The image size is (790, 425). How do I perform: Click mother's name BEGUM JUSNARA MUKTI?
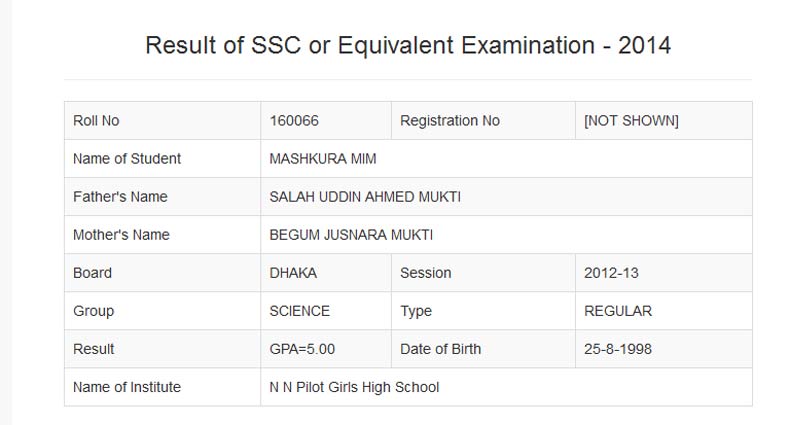[351, 235]
